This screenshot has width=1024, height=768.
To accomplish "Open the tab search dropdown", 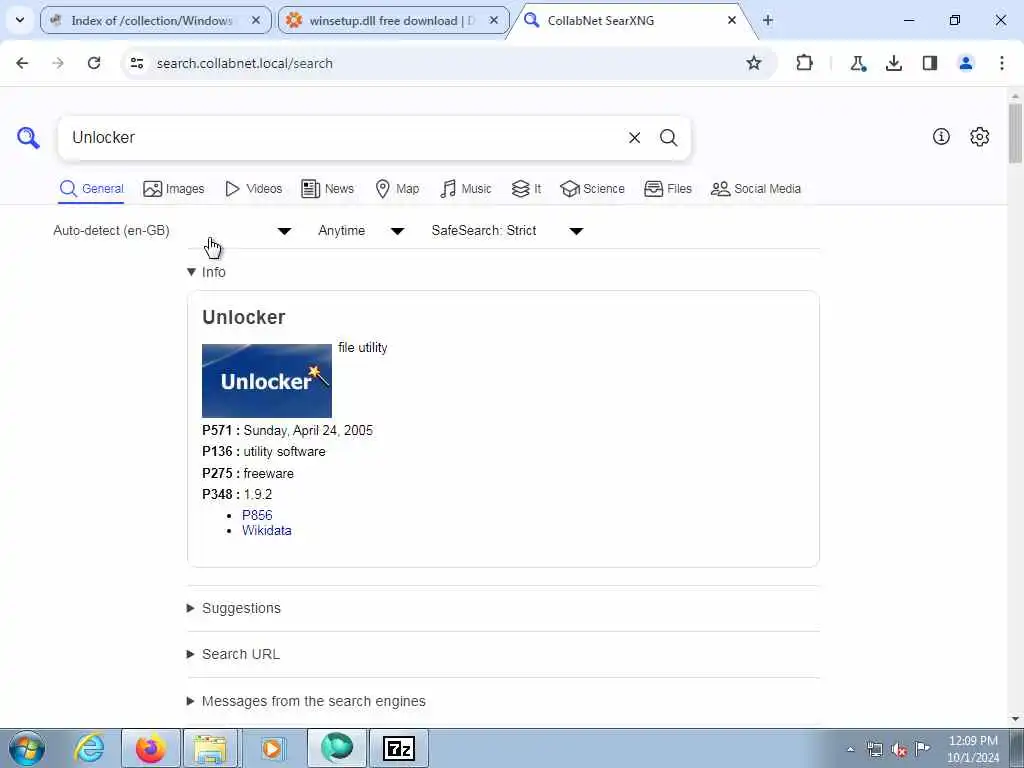I will 20,20.
